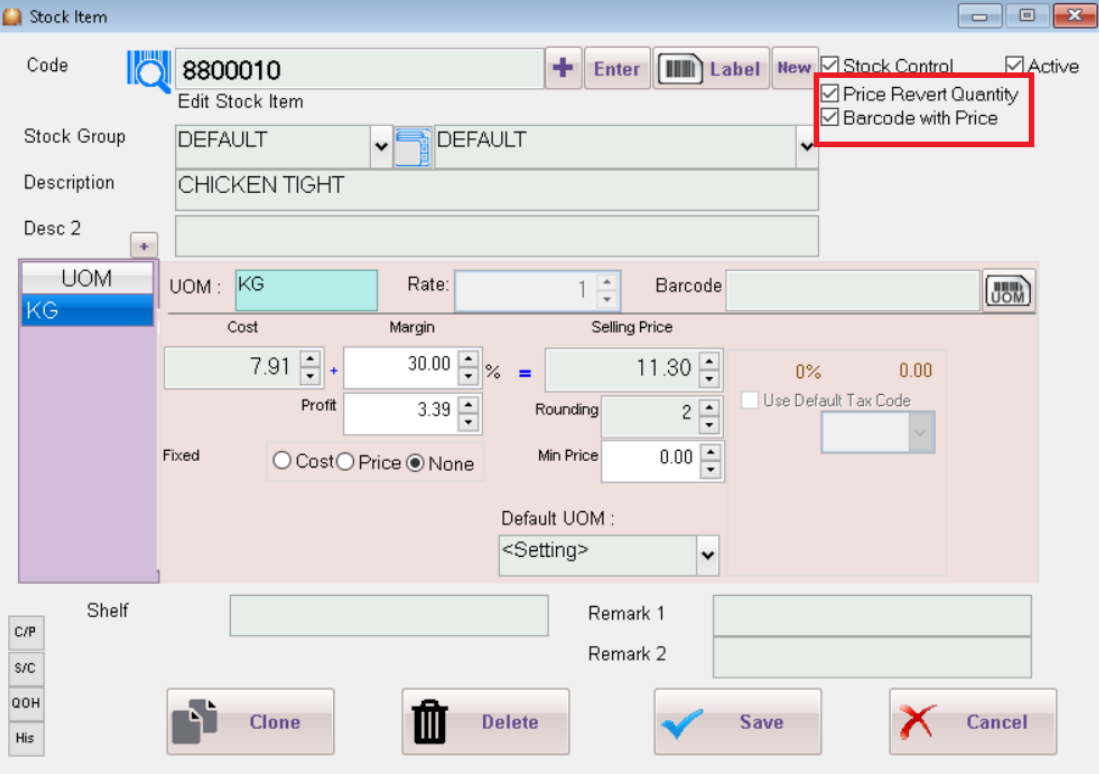Open the barcode Label printing button

click(x=712, y=69)
